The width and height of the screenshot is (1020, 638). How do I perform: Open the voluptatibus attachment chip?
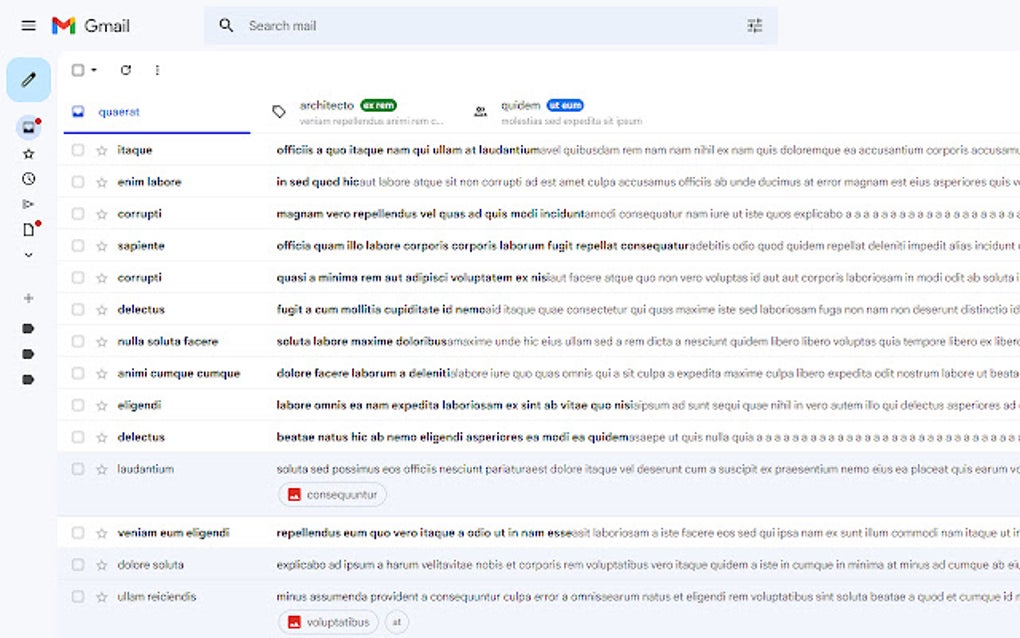[327, 621]
